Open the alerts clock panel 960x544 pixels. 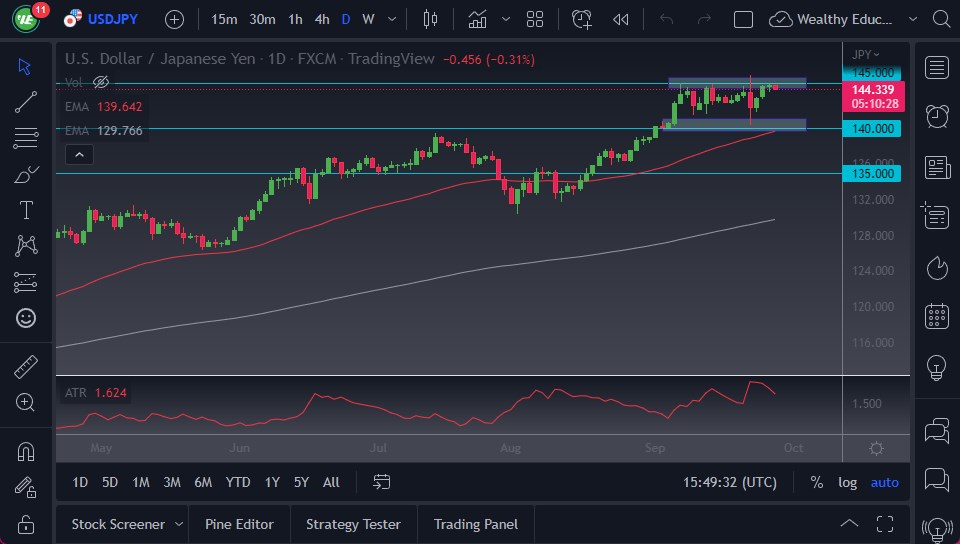937,116
